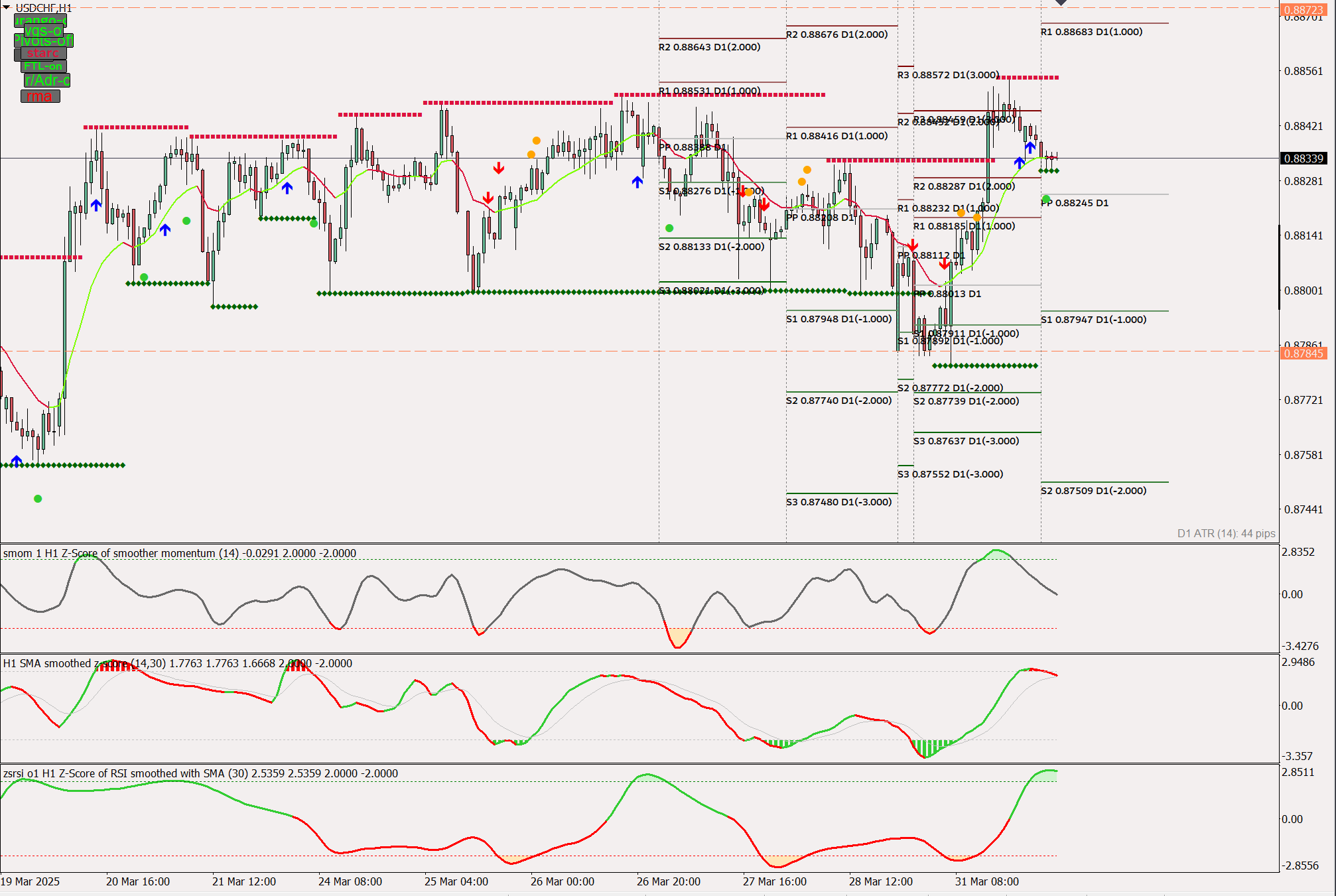Viewport: 1336px width, 896px height.
Task: Grab the chart shift triangle marker
Action: coord(1061,3)
